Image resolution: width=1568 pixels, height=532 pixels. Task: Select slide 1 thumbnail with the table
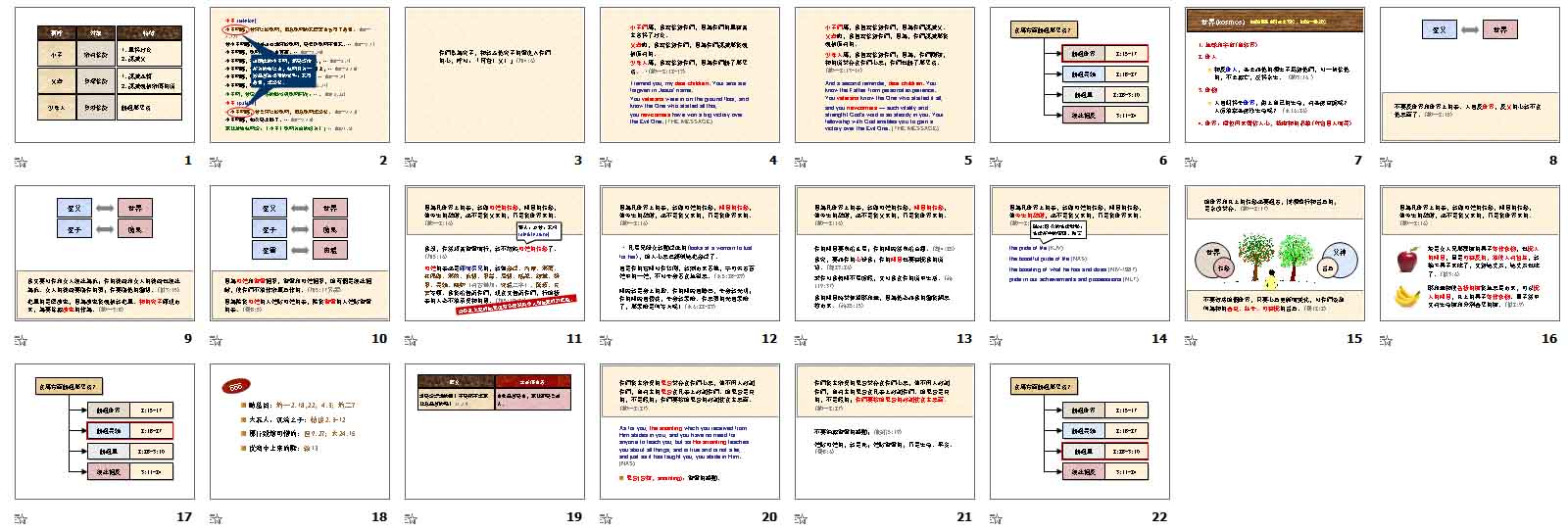point(105,75)
